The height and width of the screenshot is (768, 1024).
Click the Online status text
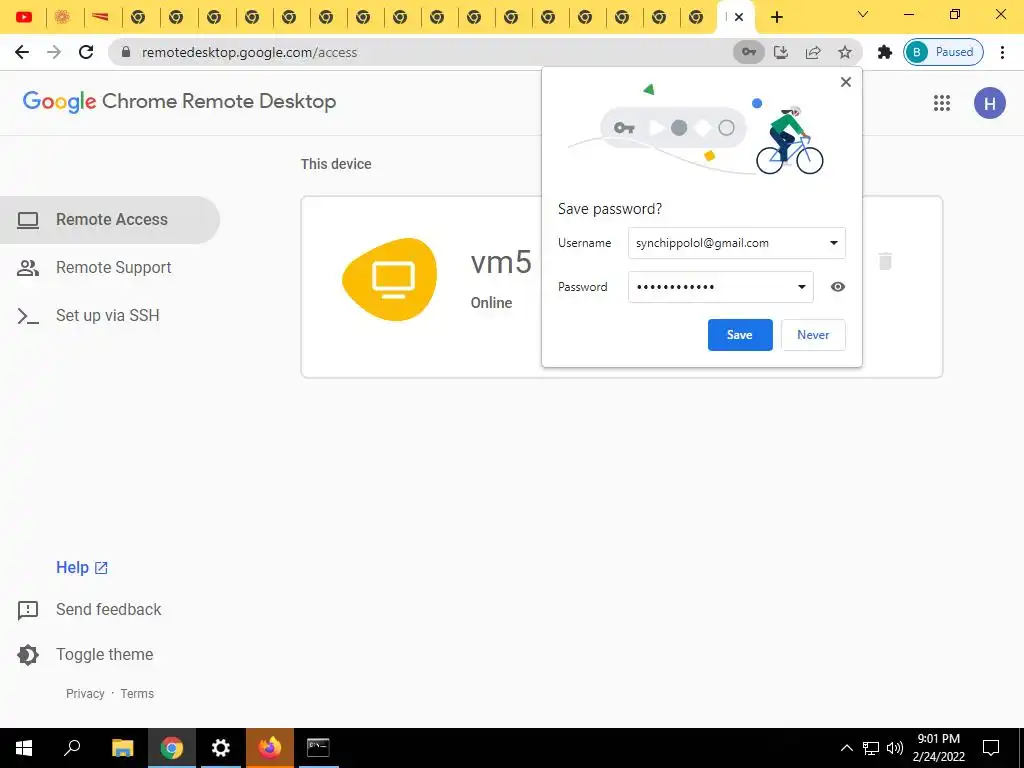point(491,303)
